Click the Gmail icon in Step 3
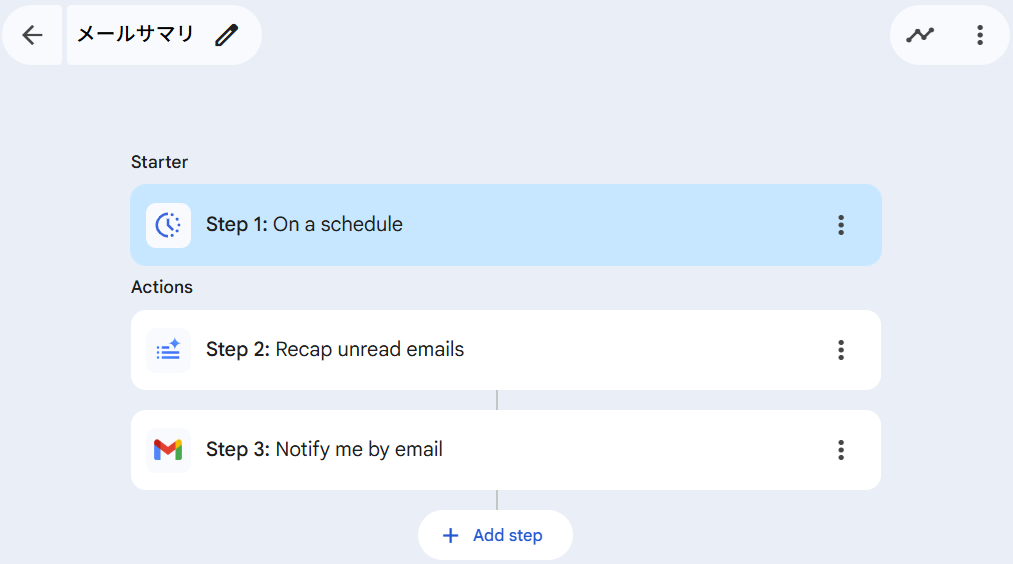This screenshot has width=1013, height=564. tap(168, 450)
